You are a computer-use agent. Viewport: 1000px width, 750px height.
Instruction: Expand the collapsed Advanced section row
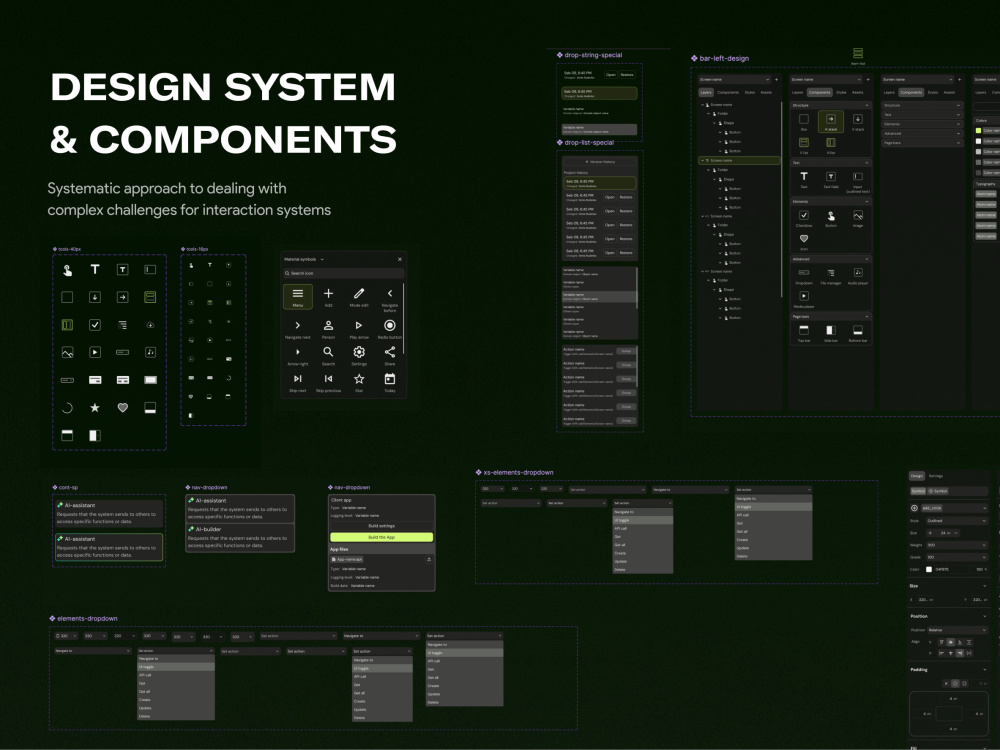(x=922, y=133)
